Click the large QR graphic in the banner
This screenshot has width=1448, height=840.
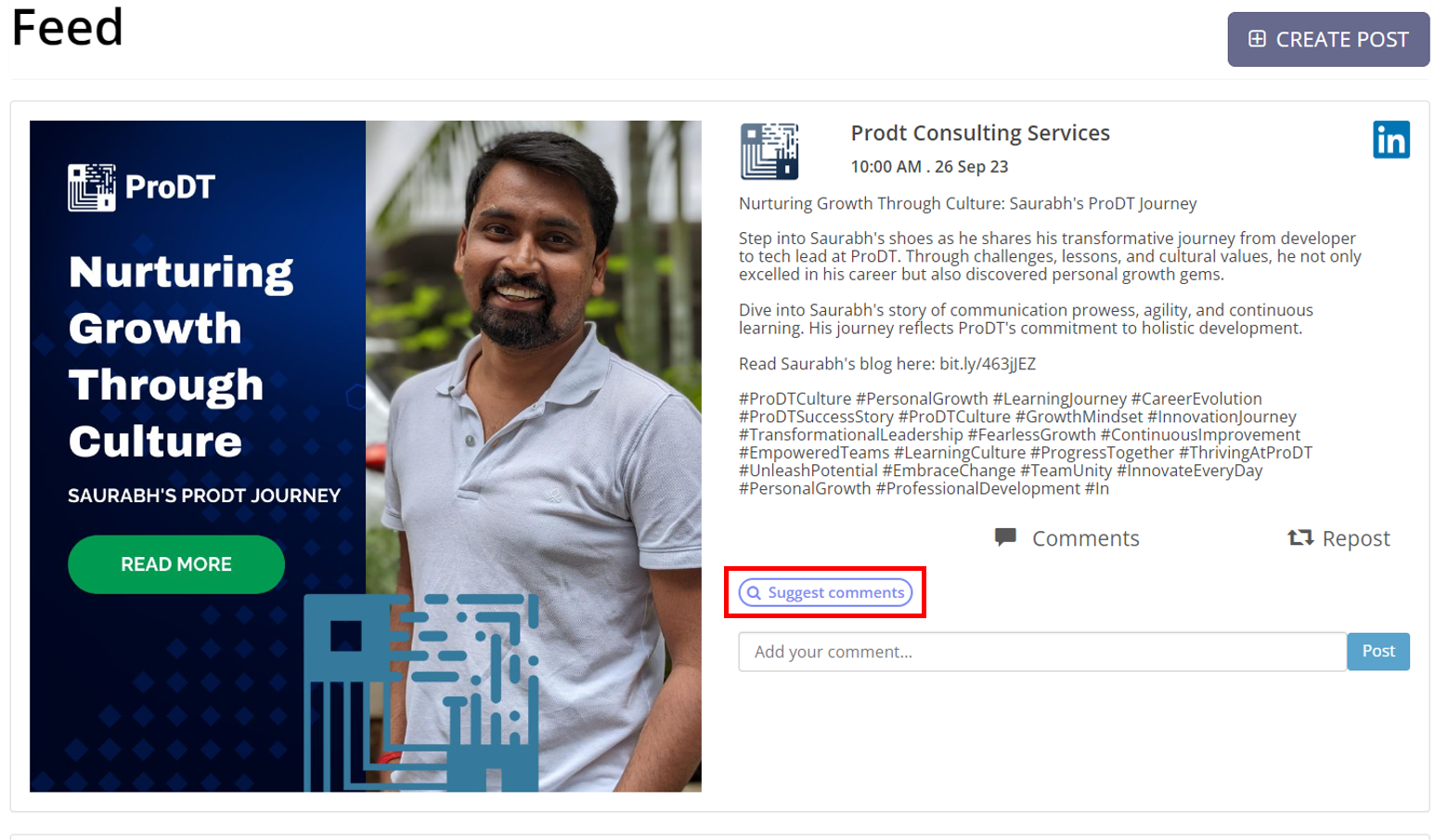(x=421, y=692)
